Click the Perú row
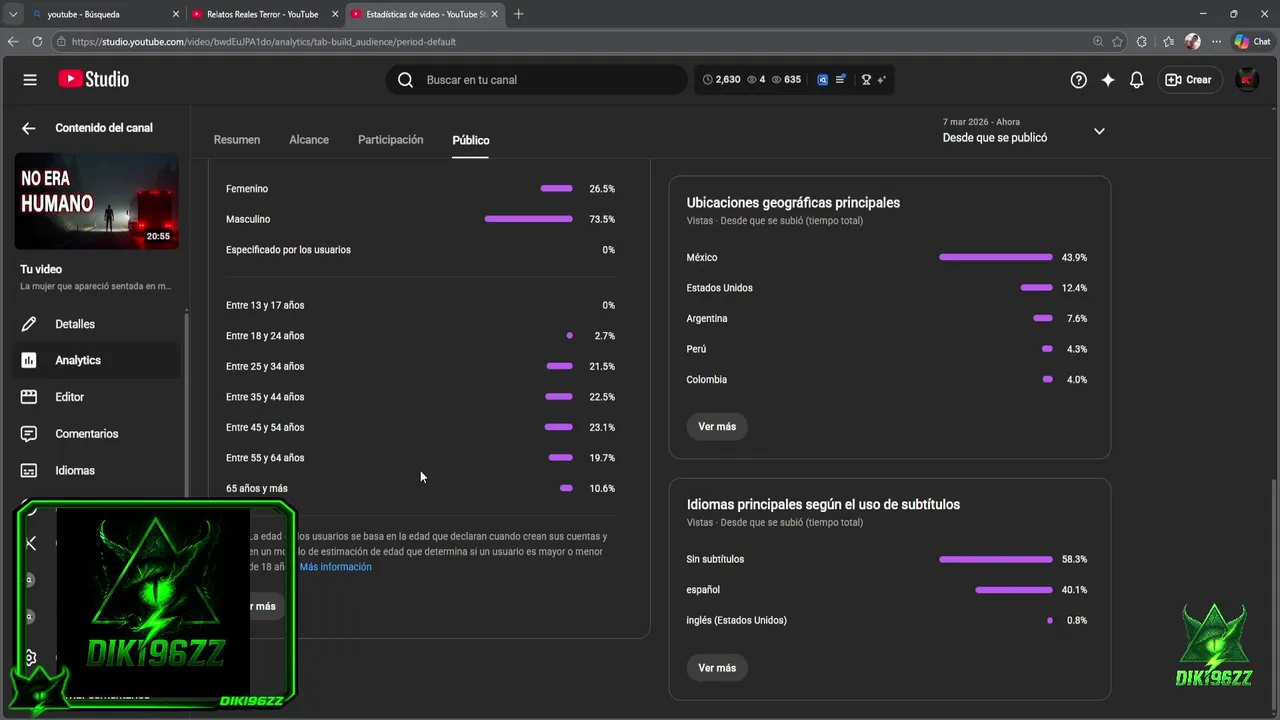 (887, 349)
